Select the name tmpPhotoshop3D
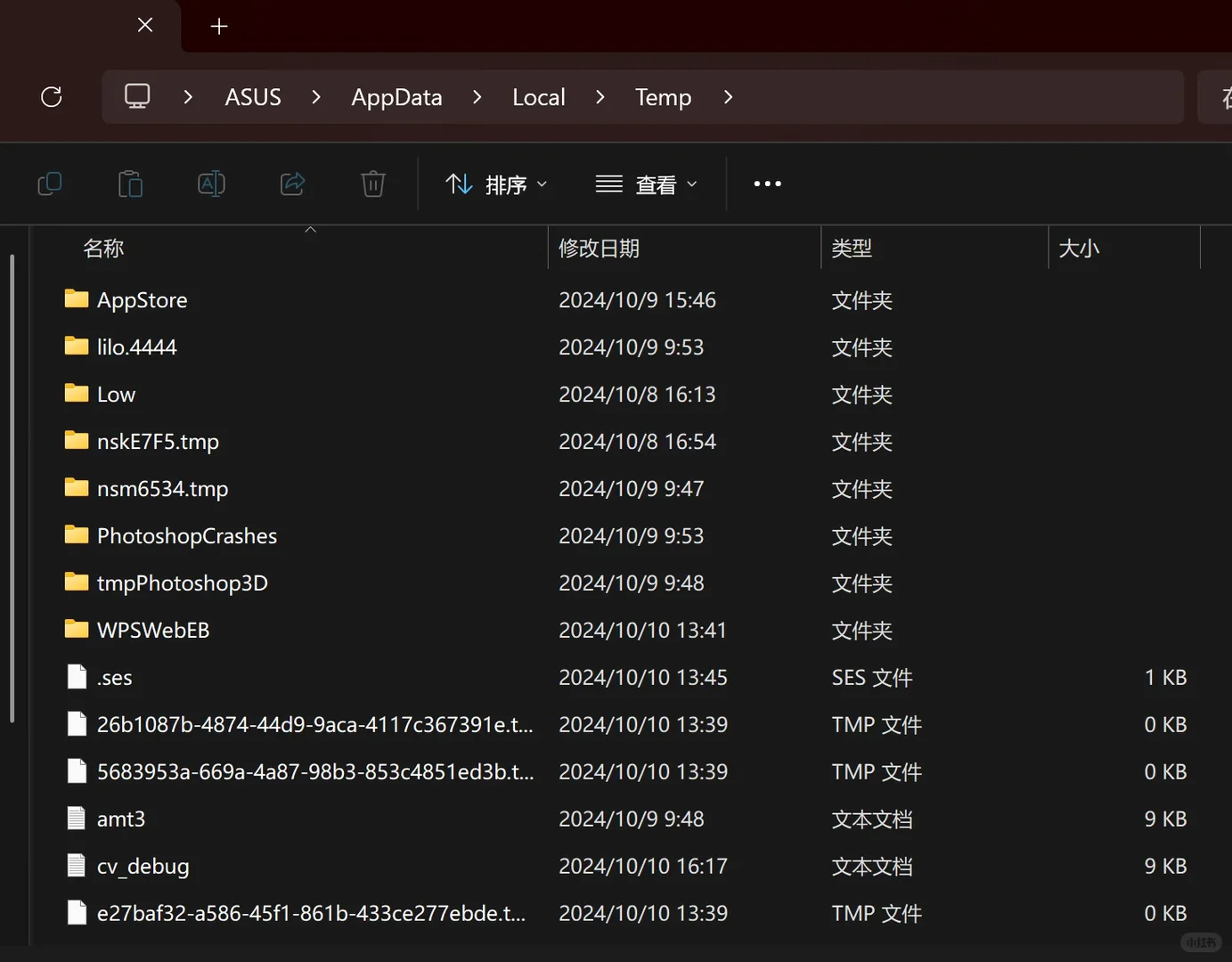The height and width of the screenshot is (962, 1232). (183, 583)
